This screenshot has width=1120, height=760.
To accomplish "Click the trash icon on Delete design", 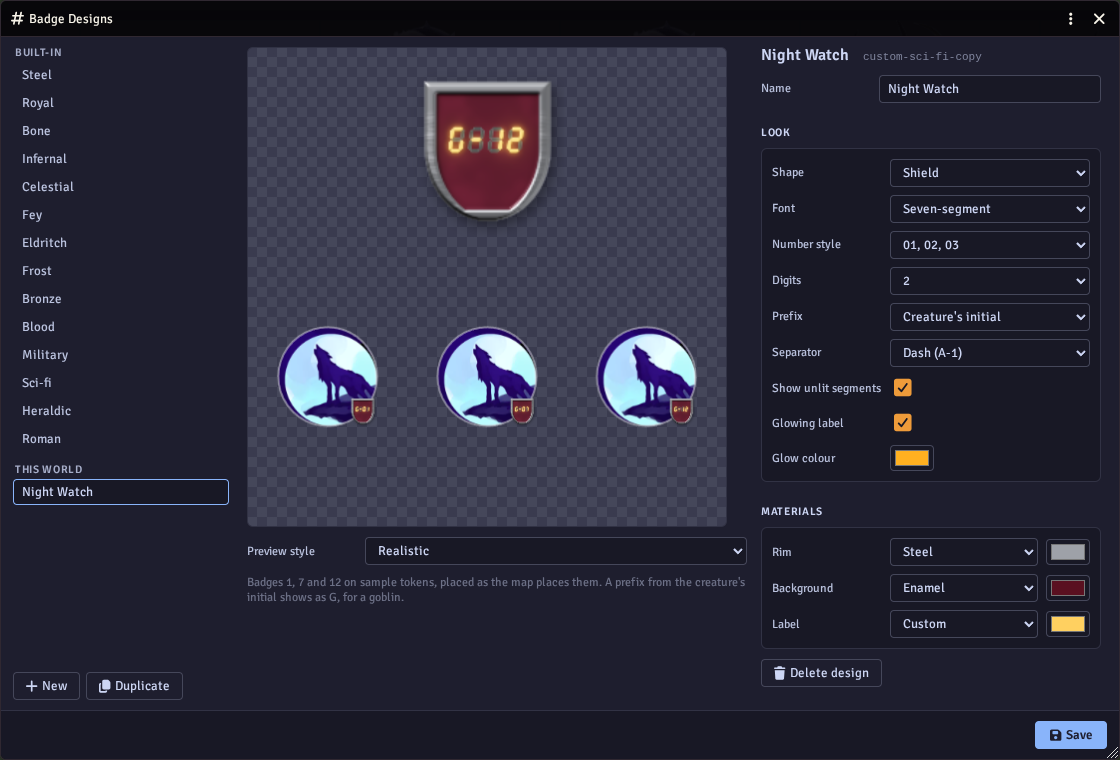I will [x=779, y=673].
